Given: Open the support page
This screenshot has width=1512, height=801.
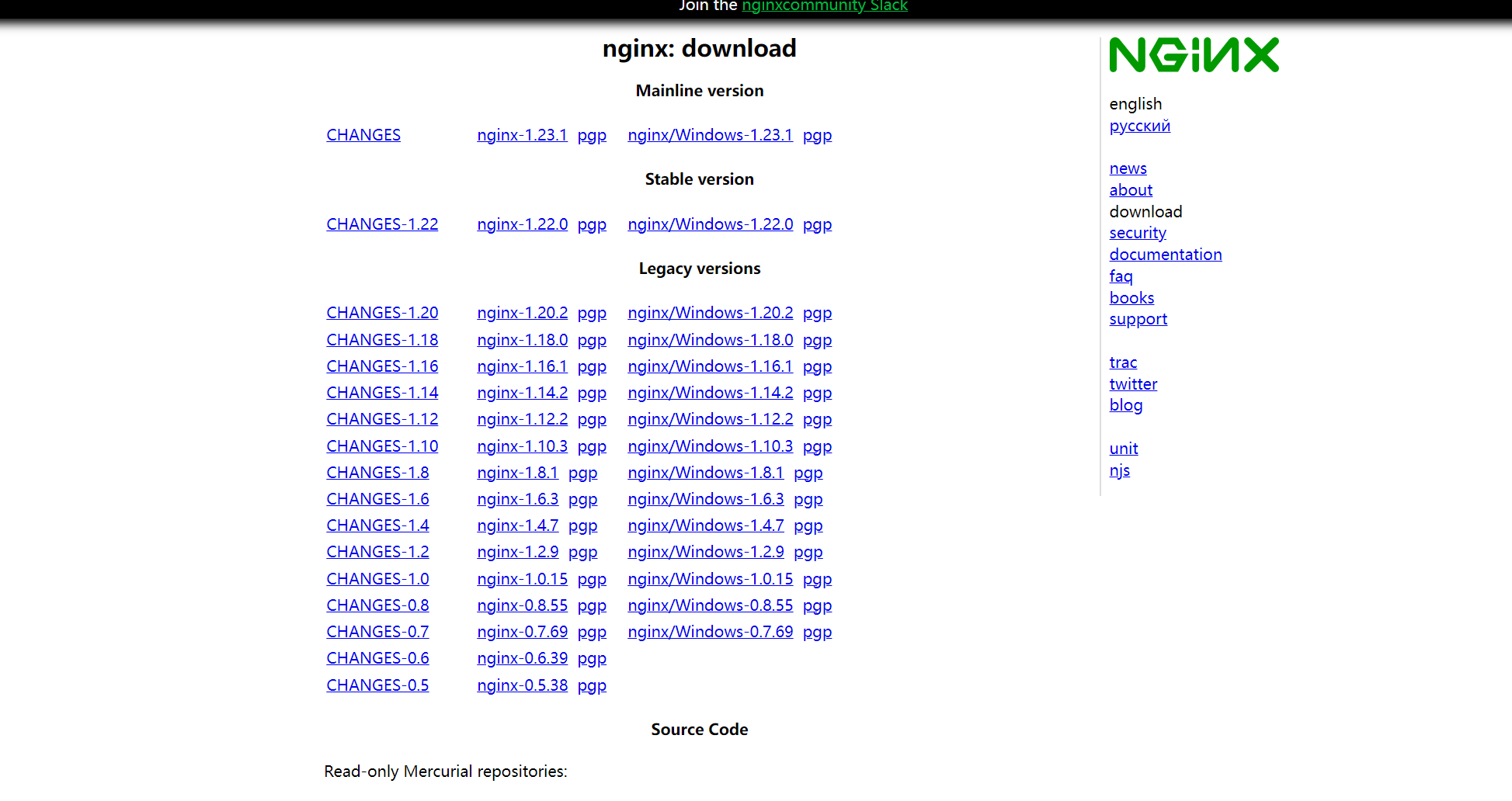Looking at the screenshot, I should [1138, 319].
